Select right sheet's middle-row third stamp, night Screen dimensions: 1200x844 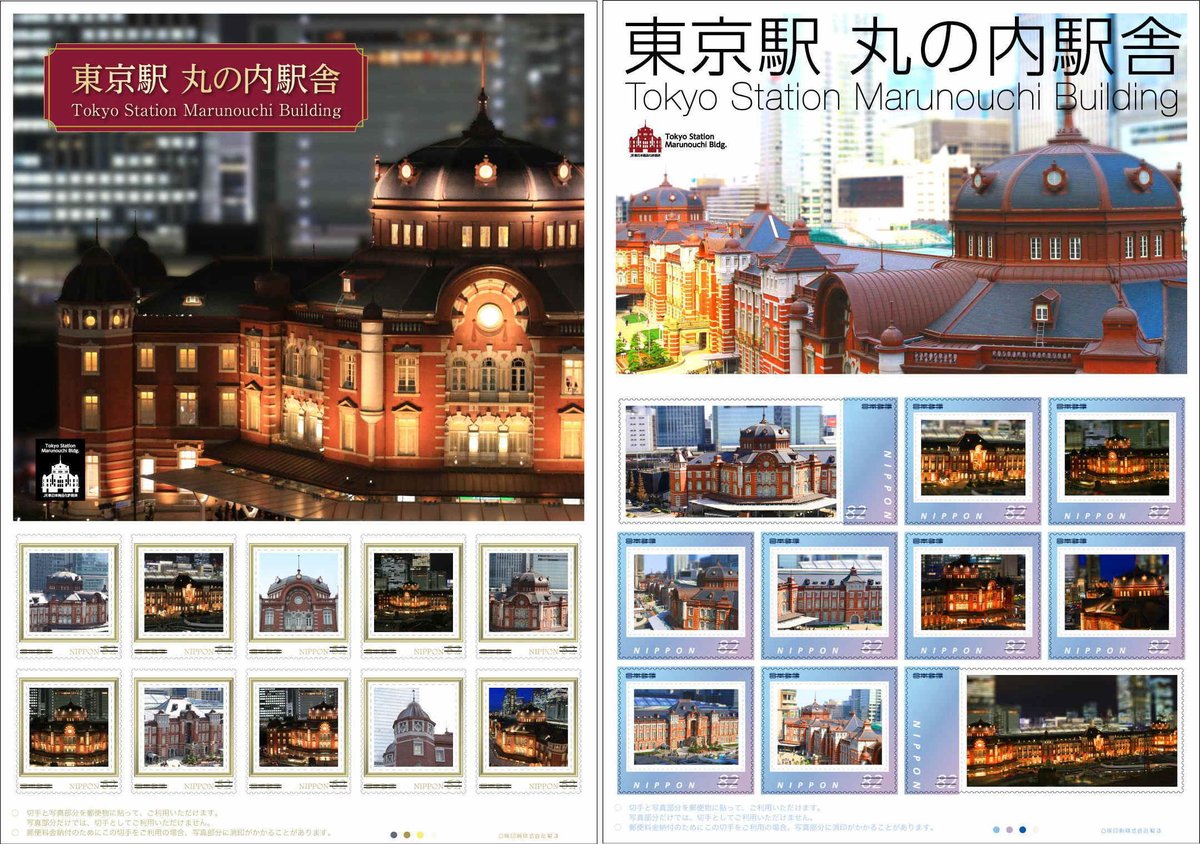pyautogui.click(x=973, y=595)
